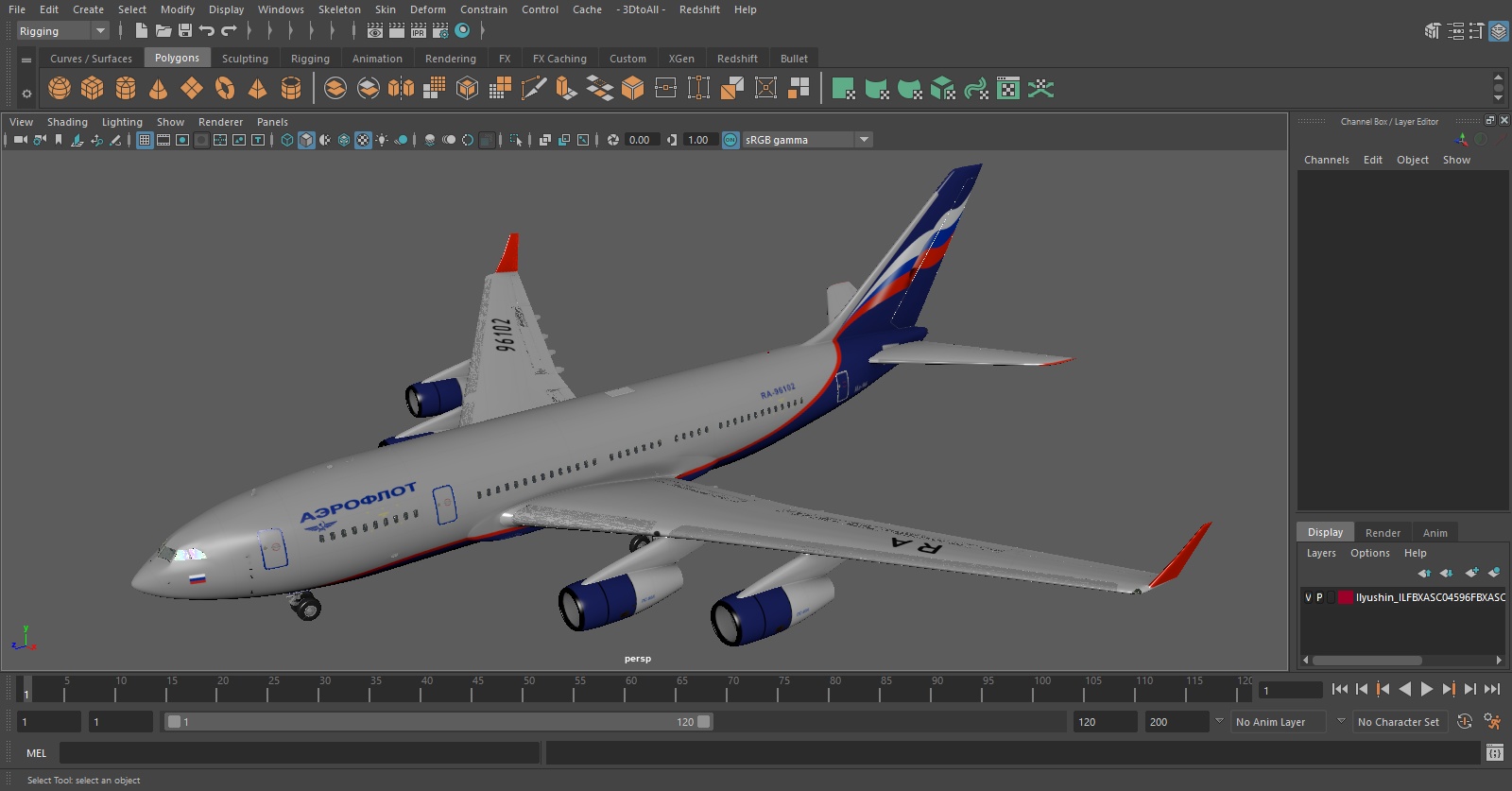Create a polygon cone from shelf
The width and height of the screenshot is (1512, 791).
click(x=159, y=89)
